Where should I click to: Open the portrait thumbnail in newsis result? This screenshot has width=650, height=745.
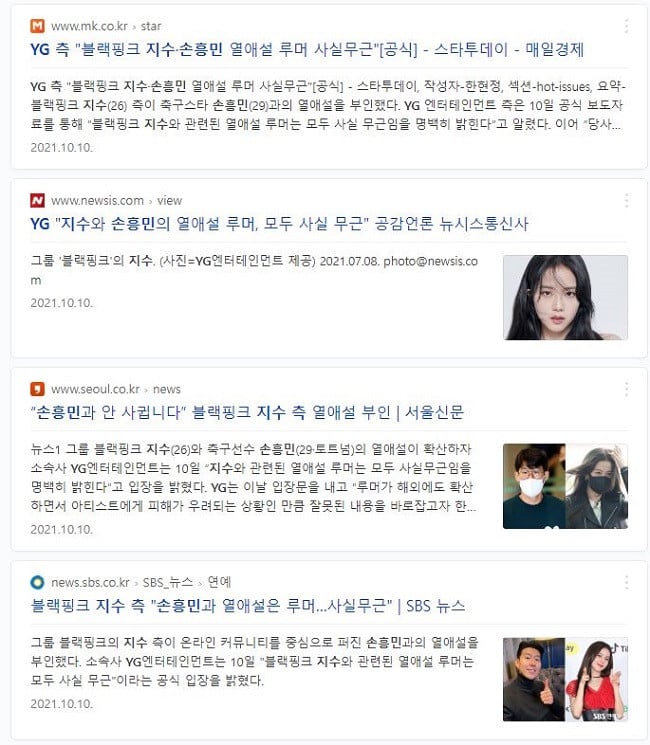(565, 297)
